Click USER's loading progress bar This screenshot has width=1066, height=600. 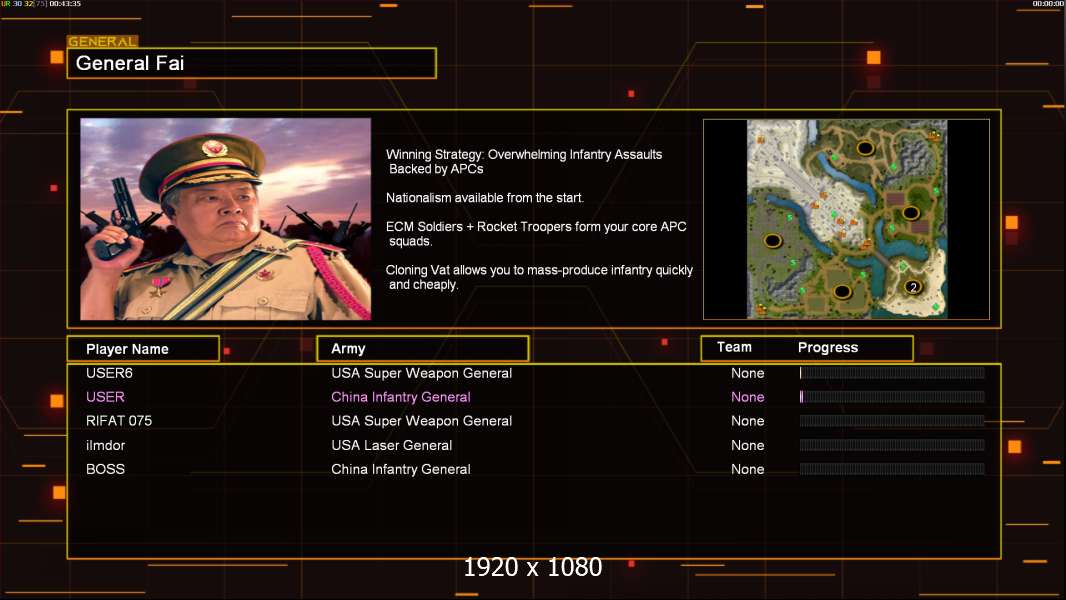(x=892, y=397)
